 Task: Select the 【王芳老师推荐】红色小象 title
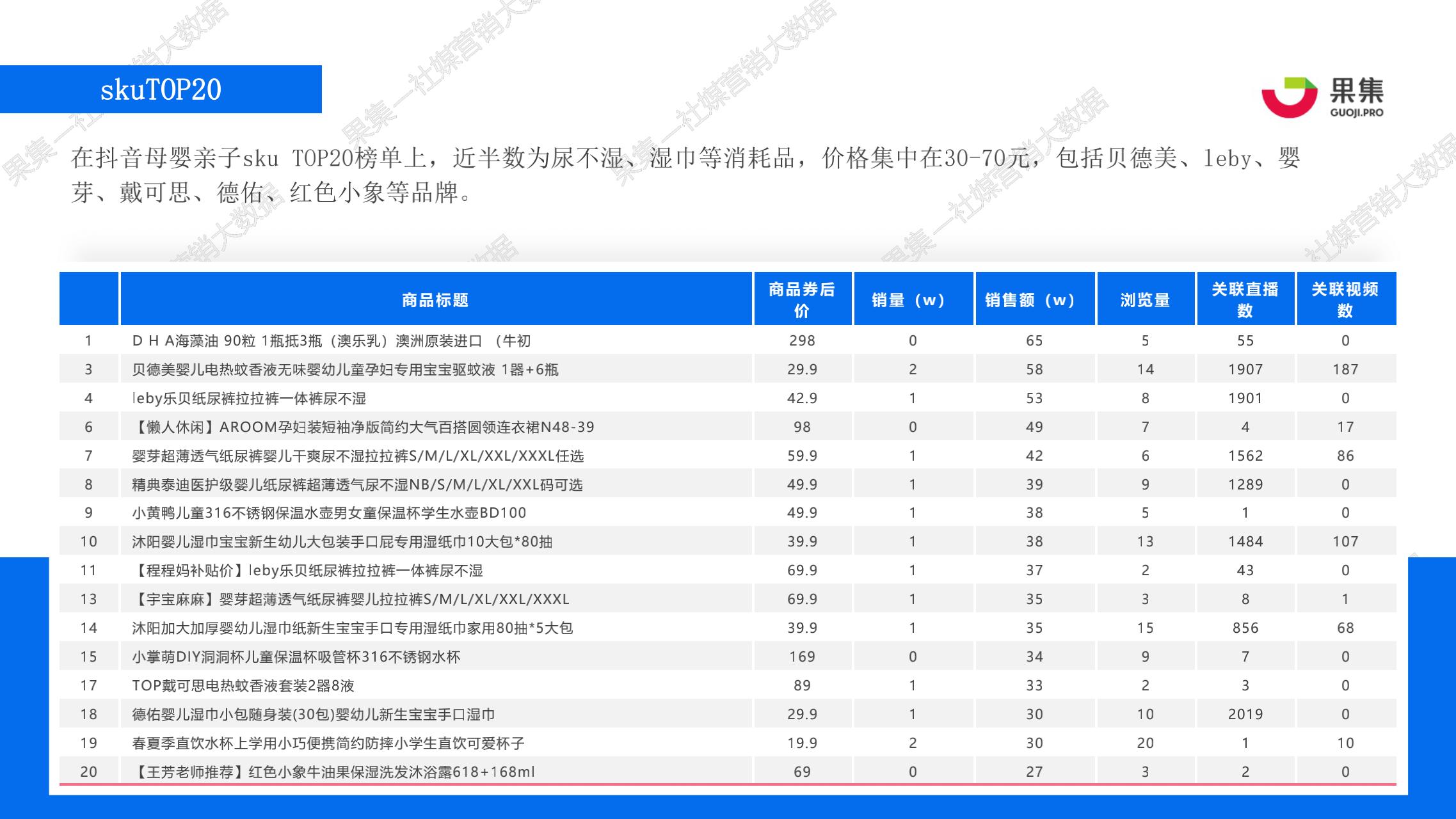coord(333,772)
